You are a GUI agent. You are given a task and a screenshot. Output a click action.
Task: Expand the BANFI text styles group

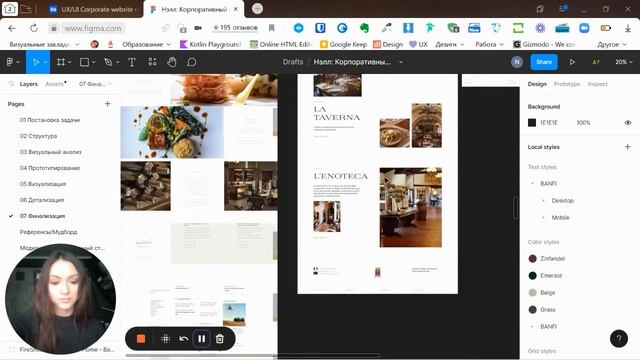(532, 184)
